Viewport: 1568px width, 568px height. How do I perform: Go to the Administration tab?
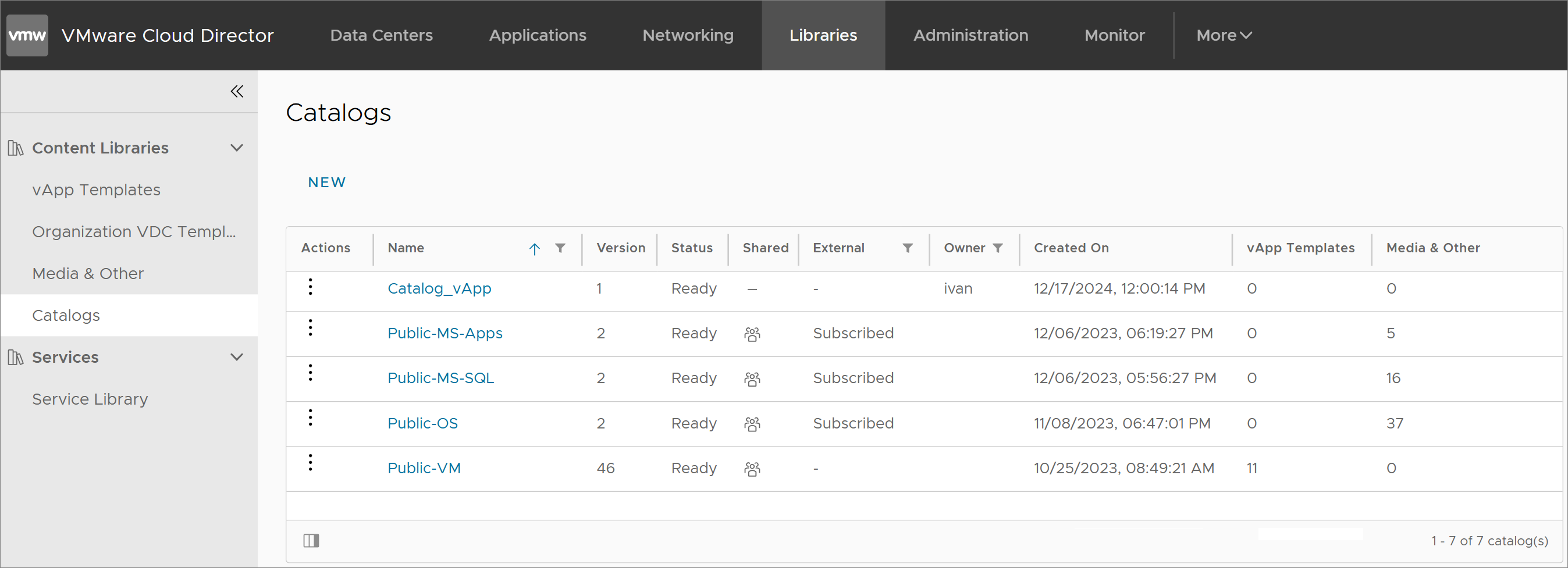click(971, 35)
